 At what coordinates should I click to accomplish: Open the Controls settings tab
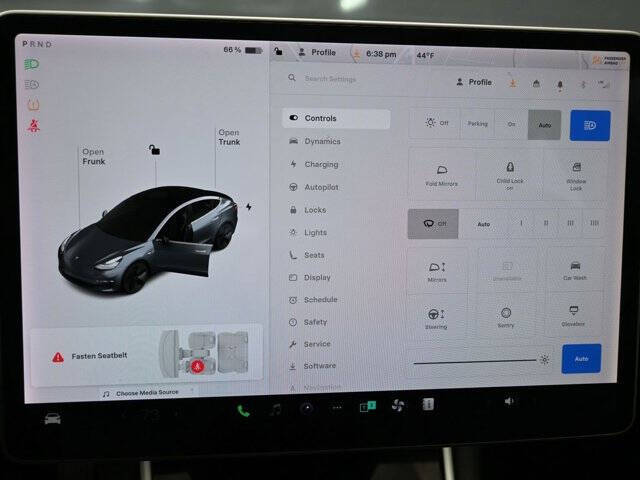tap(336, 118)
